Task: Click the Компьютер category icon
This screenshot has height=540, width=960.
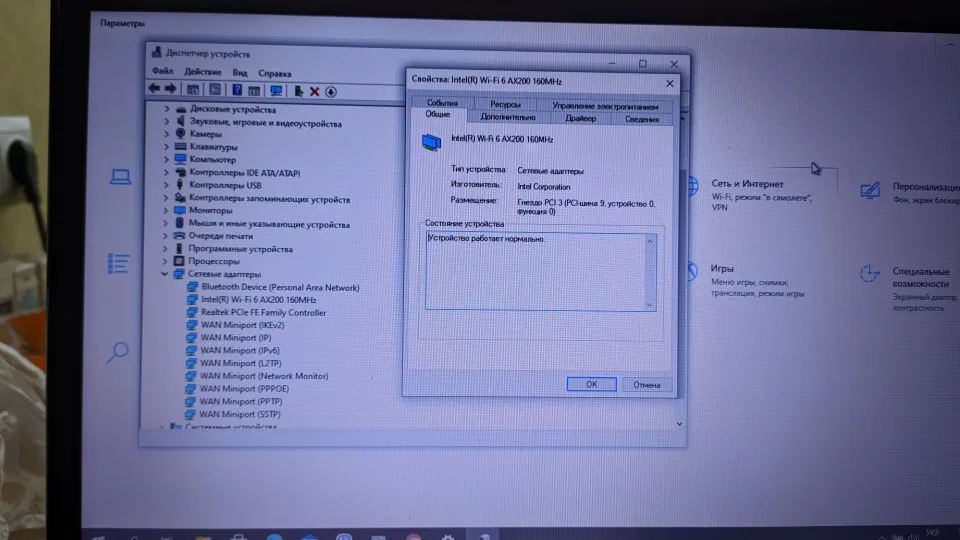Action: tap(180, 159)
